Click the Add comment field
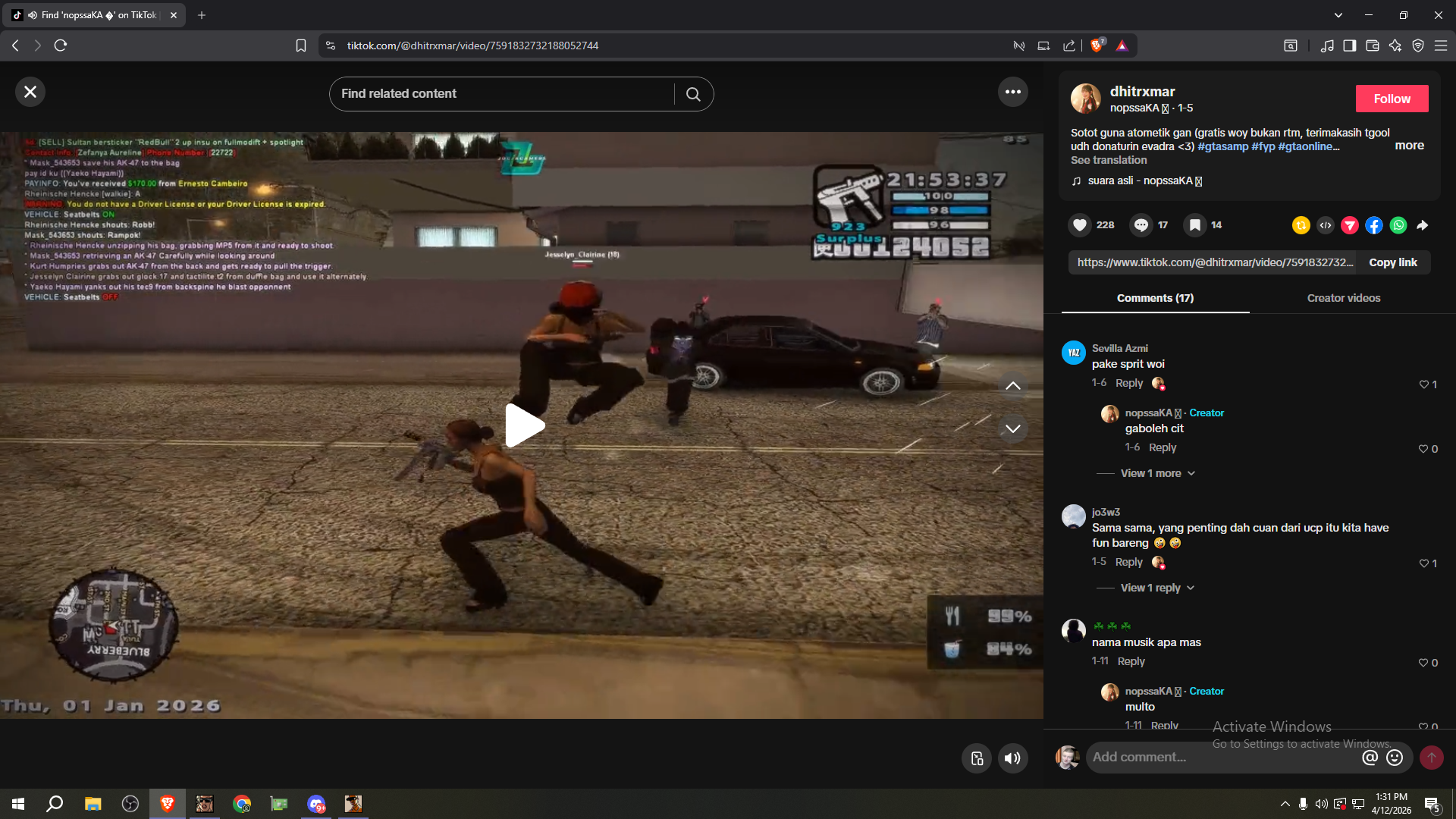Screen dimensions: 1456x819 pos(1222,757)
